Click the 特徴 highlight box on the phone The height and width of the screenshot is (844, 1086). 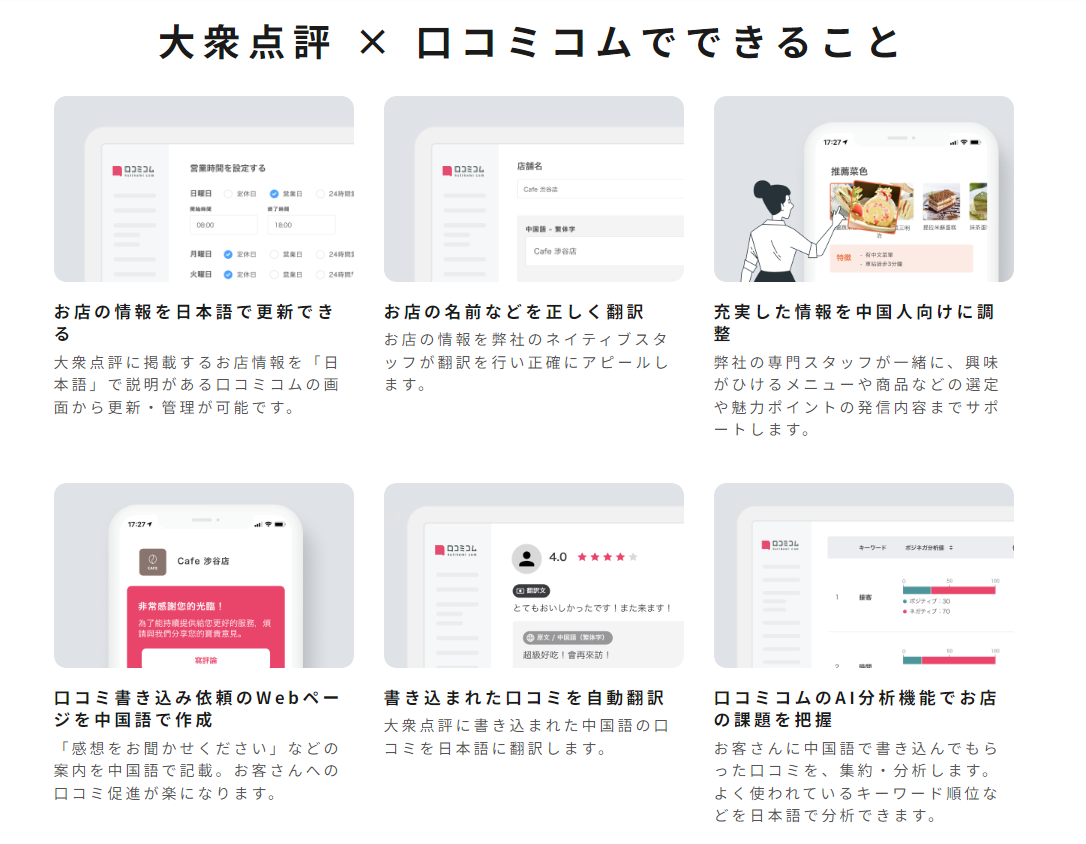pos(901,259)
